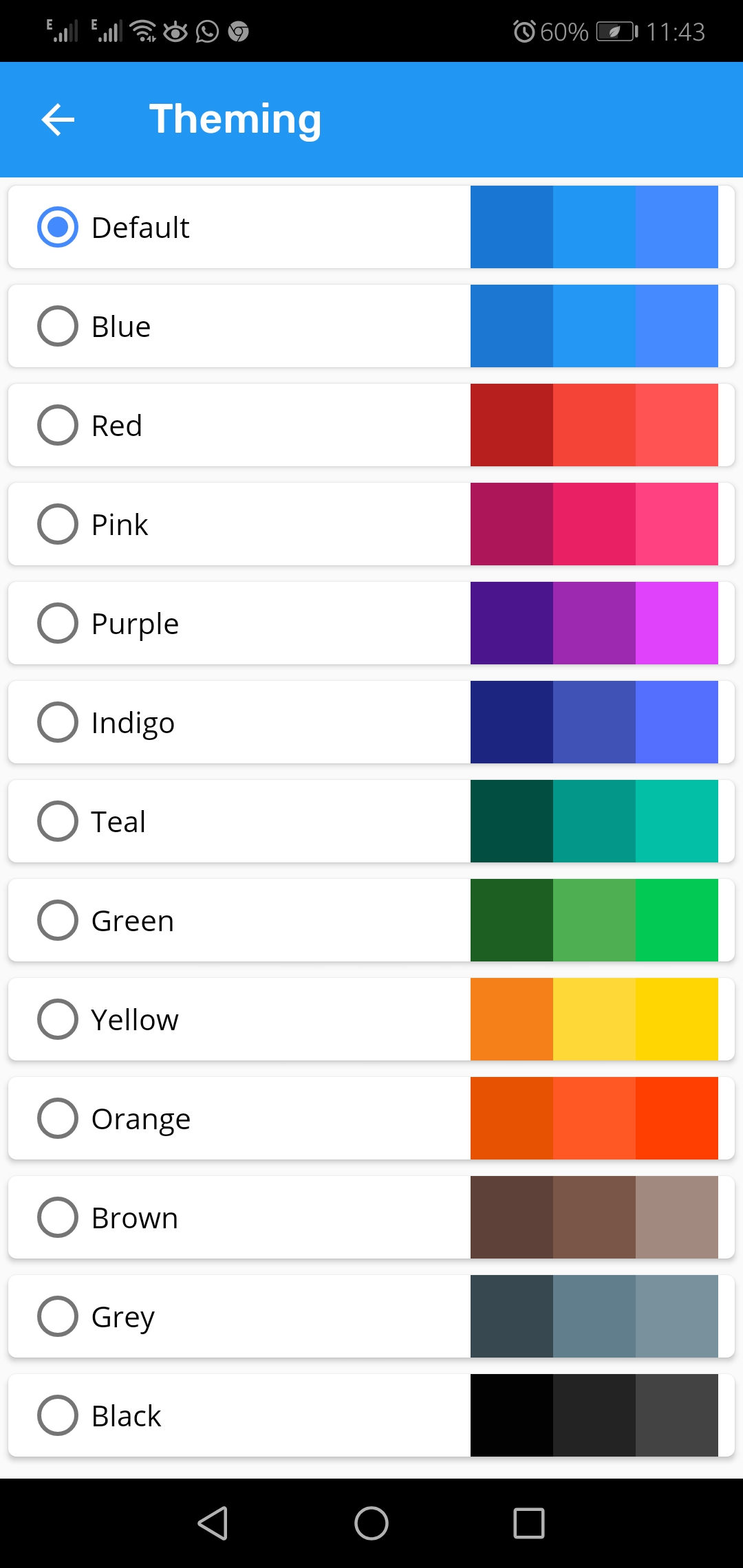Screen dimensions: 743x1568
Task: Select the Blue theme radio button
Action: 58,326
